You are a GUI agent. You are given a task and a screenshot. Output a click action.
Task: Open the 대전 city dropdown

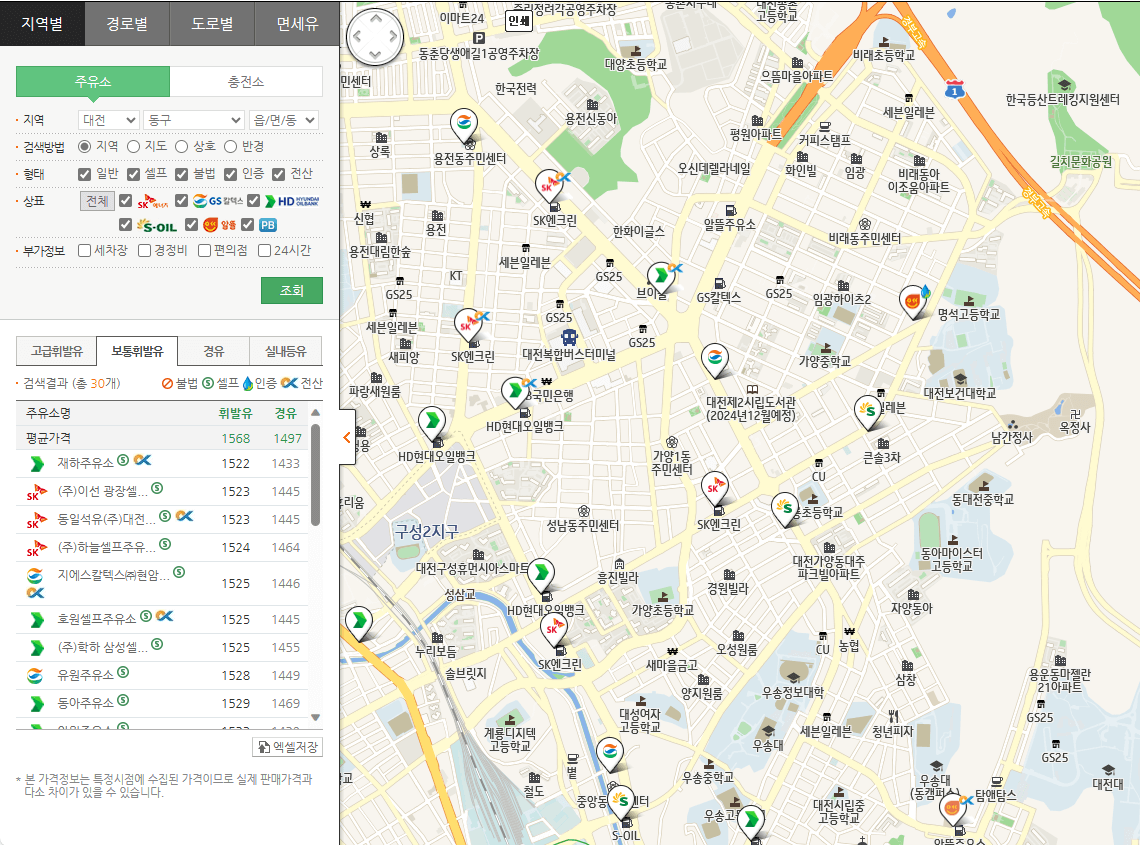pyautogui.click(x=109, y=120)
